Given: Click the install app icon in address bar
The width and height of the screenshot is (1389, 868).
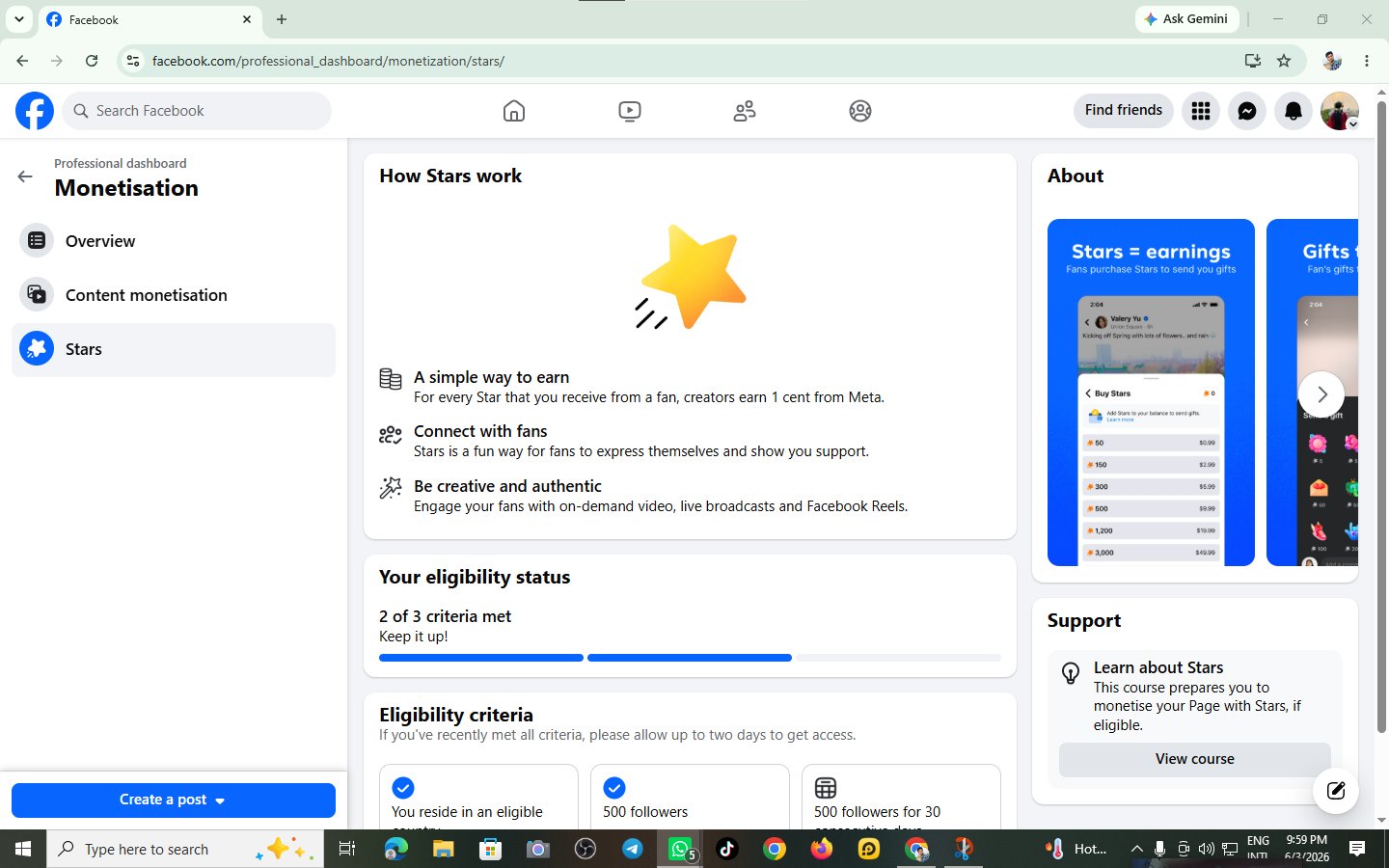Looking at the screenshot, I should pyautogui.click(x=1252, y=61).
